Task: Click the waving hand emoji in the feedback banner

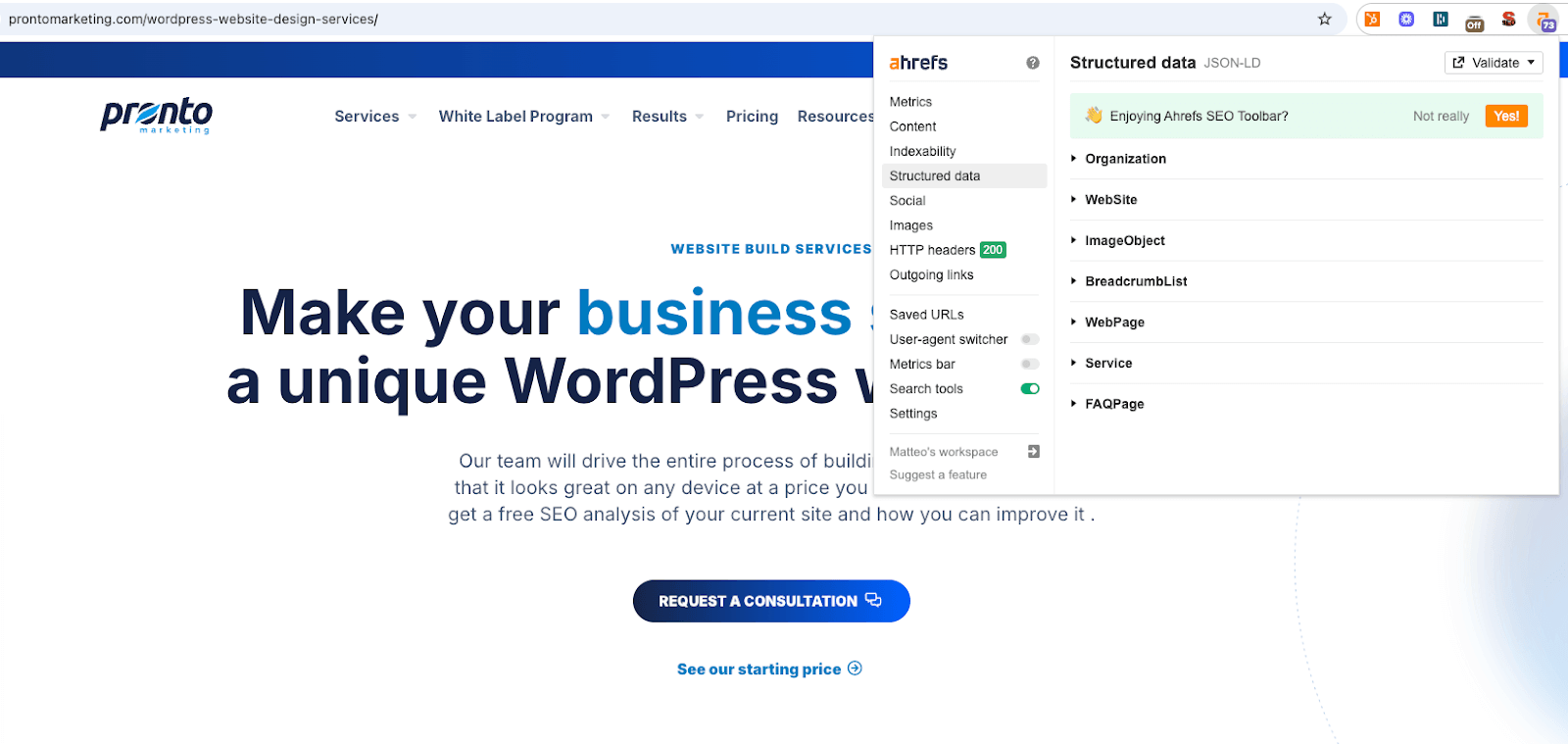Action: [1094, 116]
